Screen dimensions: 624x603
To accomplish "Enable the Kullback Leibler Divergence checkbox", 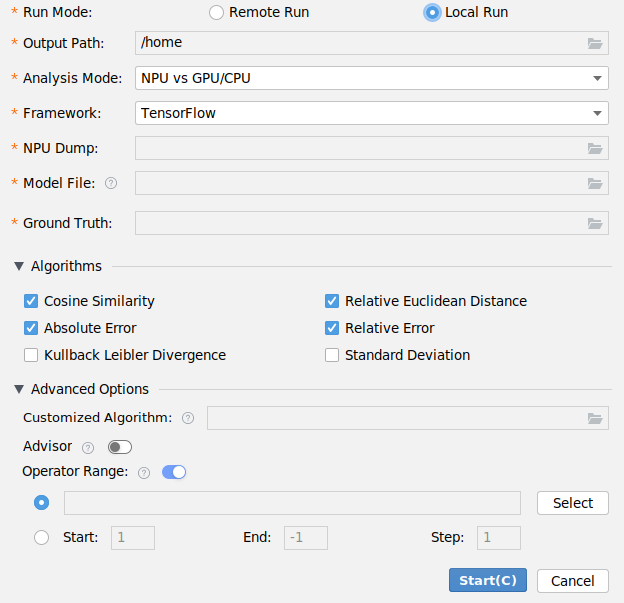I will pos(31,355).
